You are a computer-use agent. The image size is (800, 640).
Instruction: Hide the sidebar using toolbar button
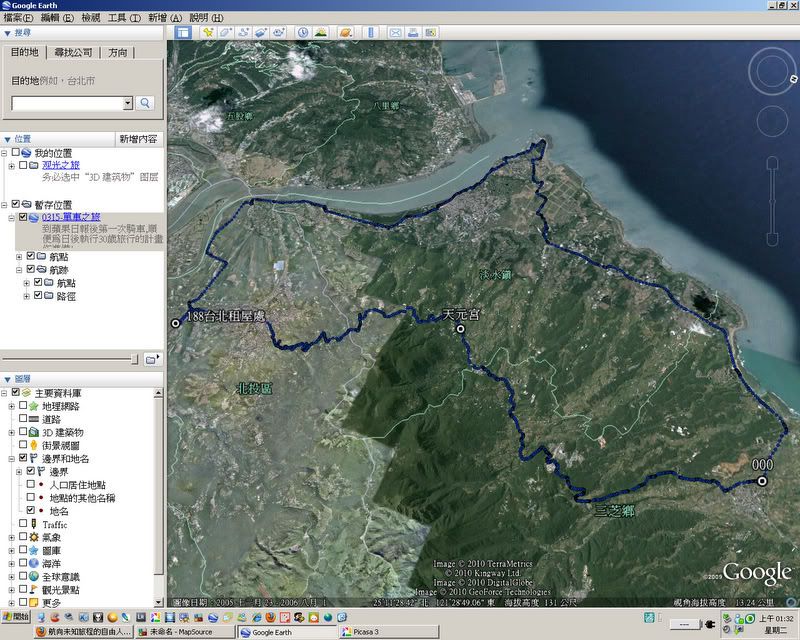183,32
